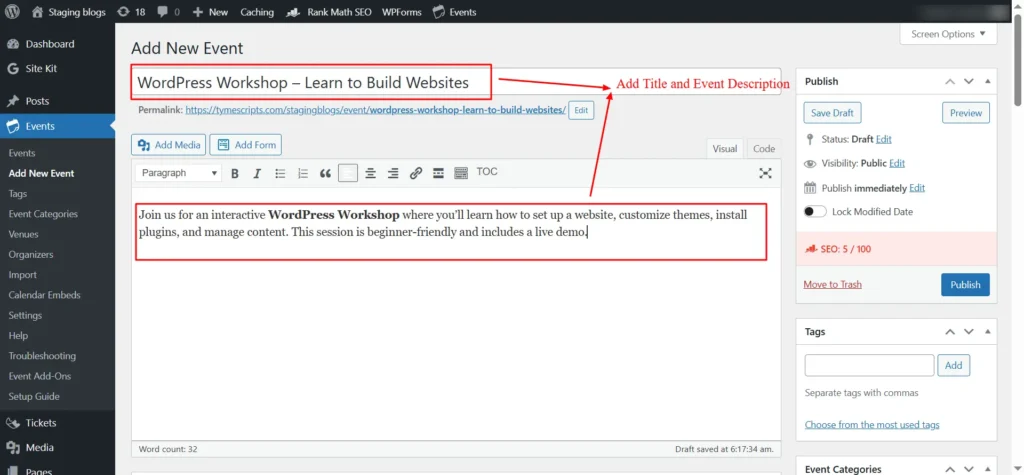Move the Tags panel up
This screenshot has width=1024, height=475.
pos(950,332)
